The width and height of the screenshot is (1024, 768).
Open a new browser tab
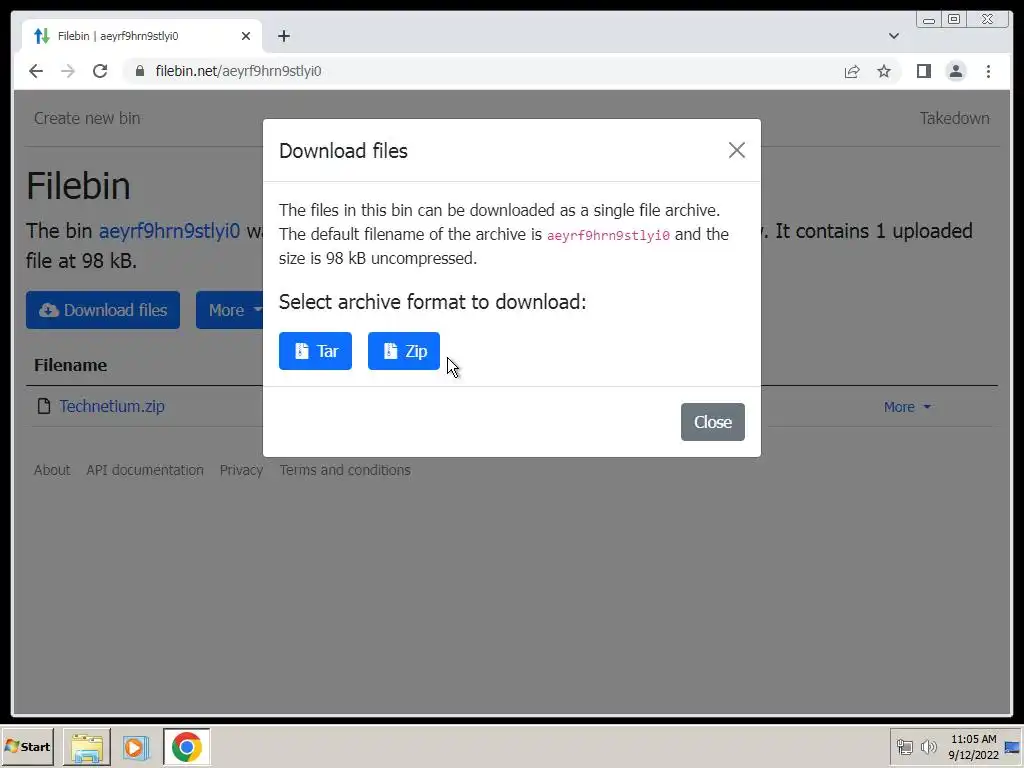tap(283, 36)
